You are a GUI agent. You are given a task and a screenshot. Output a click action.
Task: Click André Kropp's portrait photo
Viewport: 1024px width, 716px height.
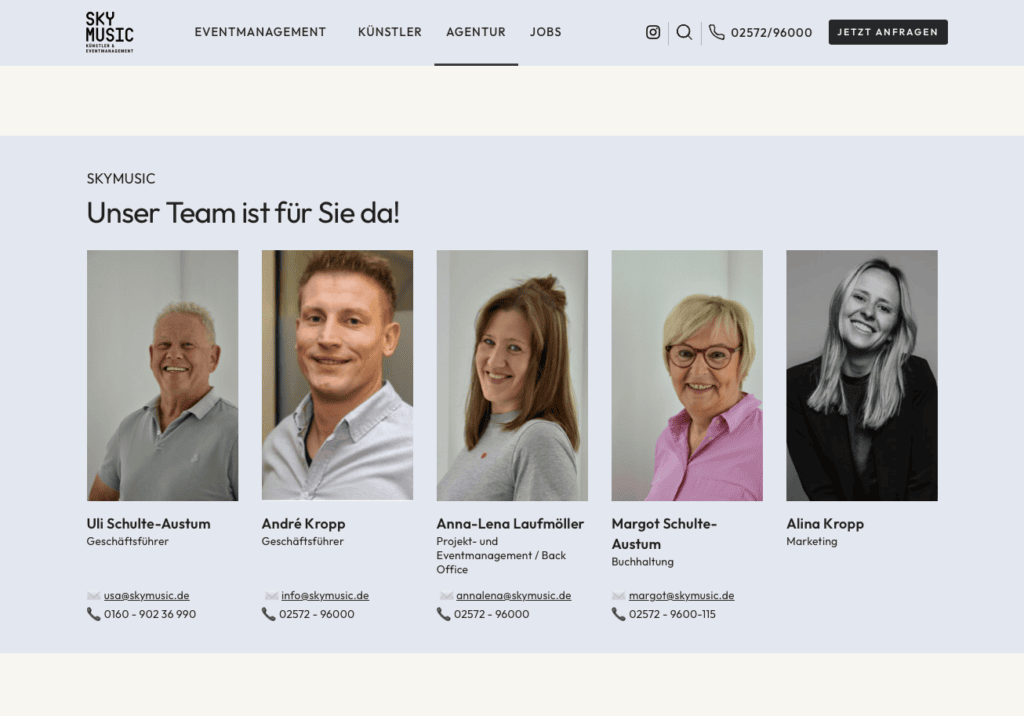(x=337, y=375)
